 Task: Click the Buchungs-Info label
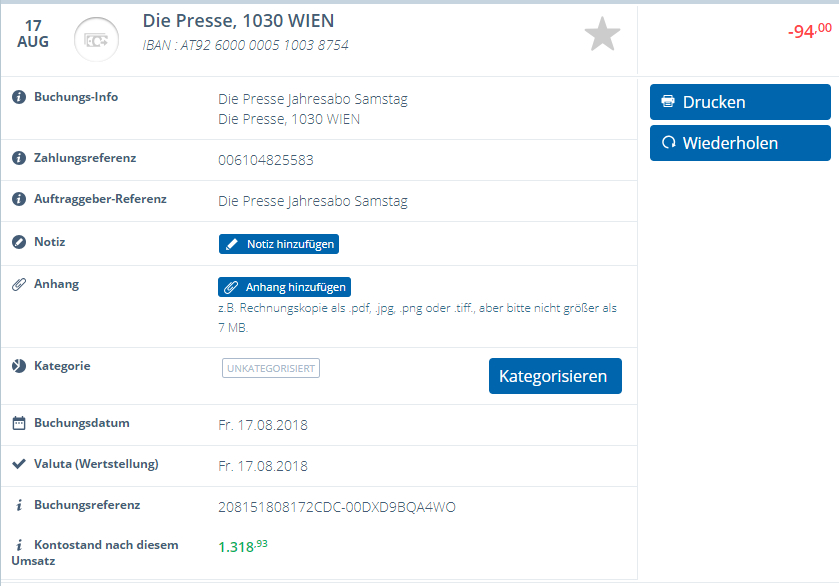pos(76,97)
